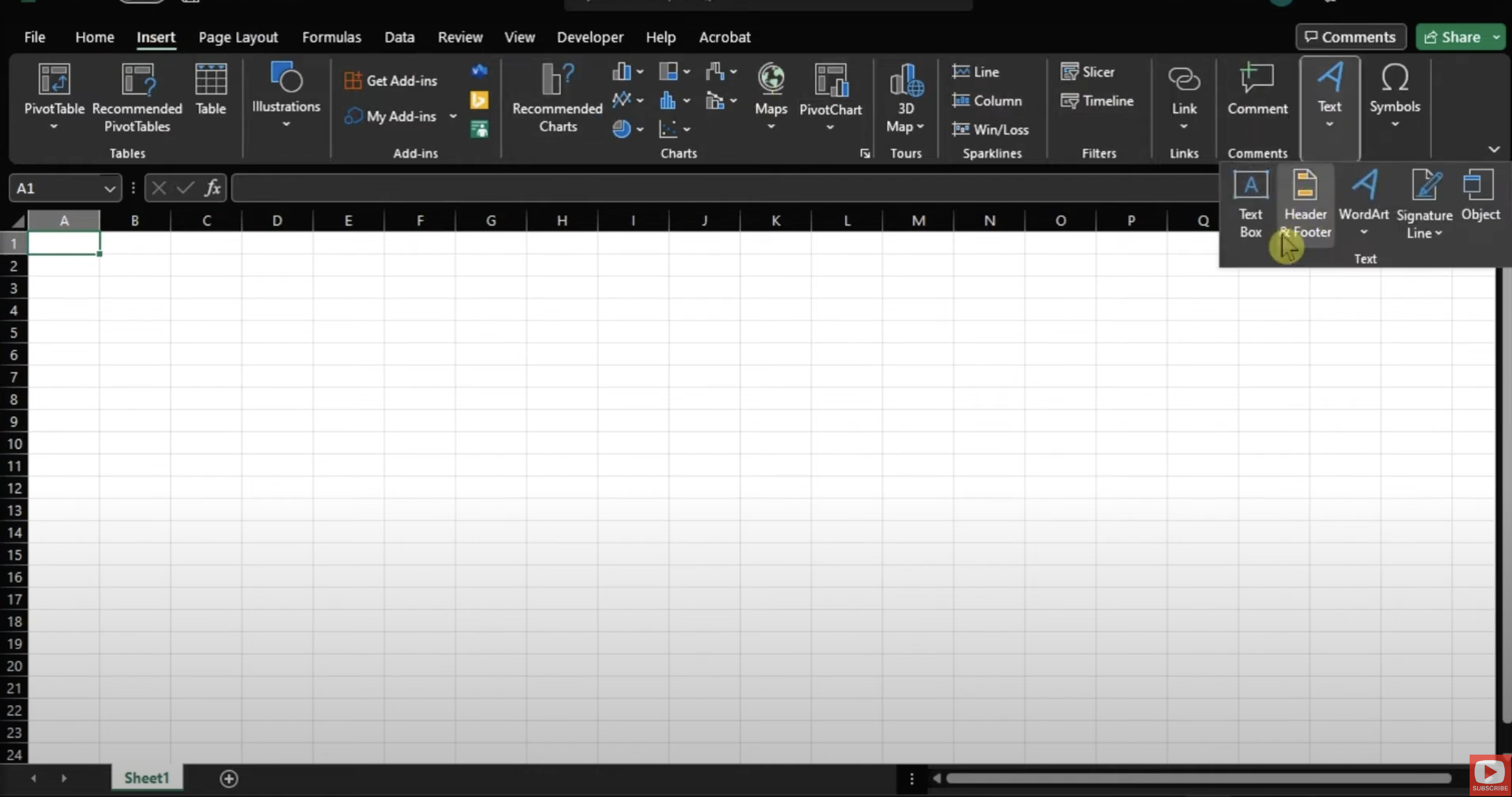
Task: Click the Comments button
Action: (x=1350, y=38)
